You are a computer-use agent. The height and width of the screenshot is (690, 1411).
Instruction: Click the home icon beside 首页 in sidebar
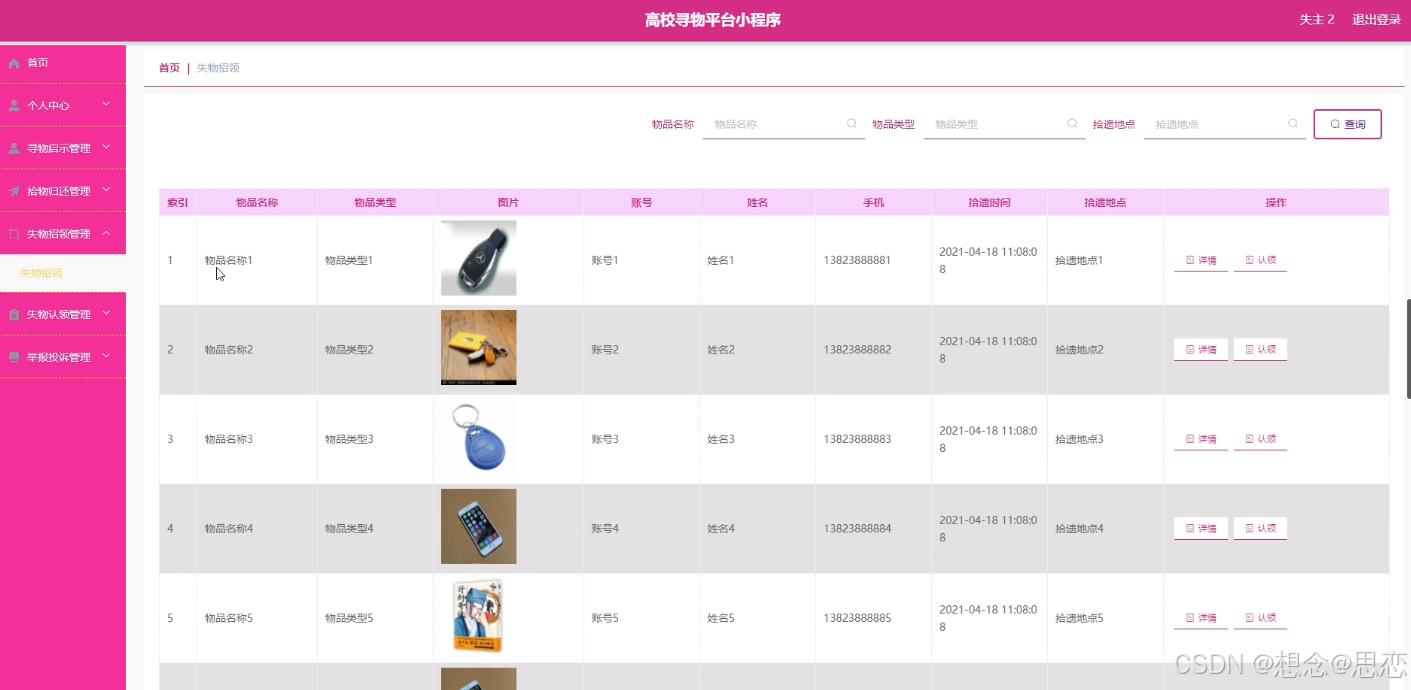14,63
